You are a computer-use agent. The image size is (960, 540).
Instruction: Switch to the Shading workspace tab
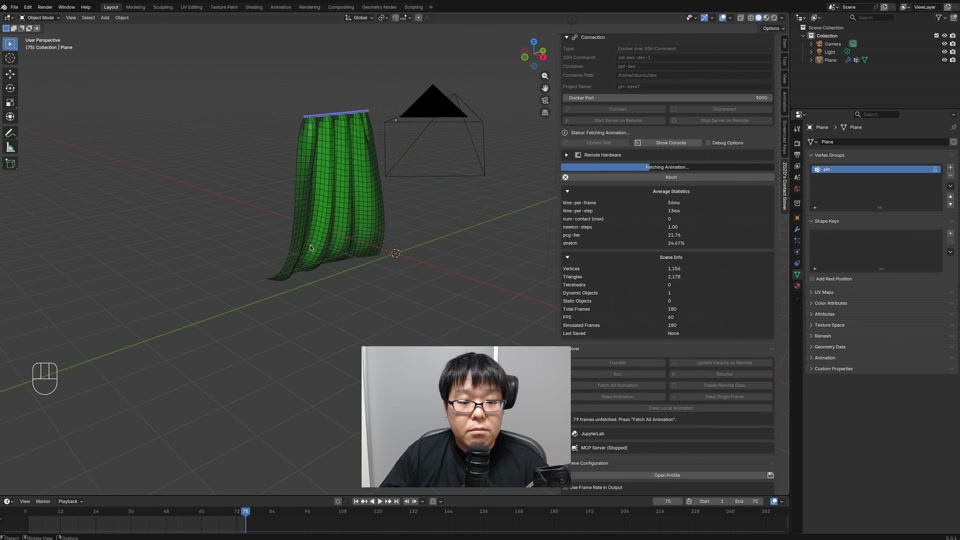(x=253, y=7)
